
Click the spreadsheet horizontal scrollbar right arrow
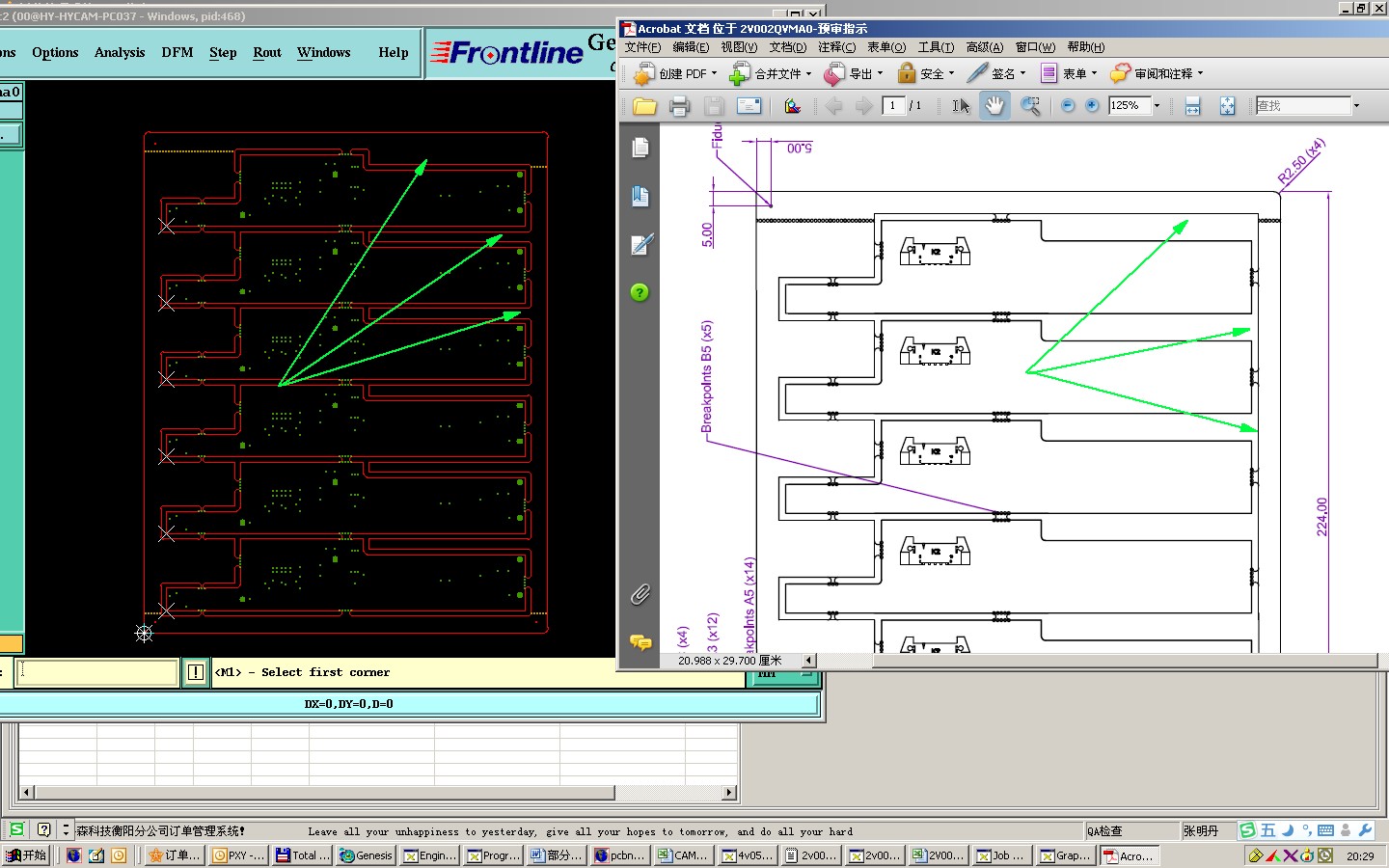(730, 793)
